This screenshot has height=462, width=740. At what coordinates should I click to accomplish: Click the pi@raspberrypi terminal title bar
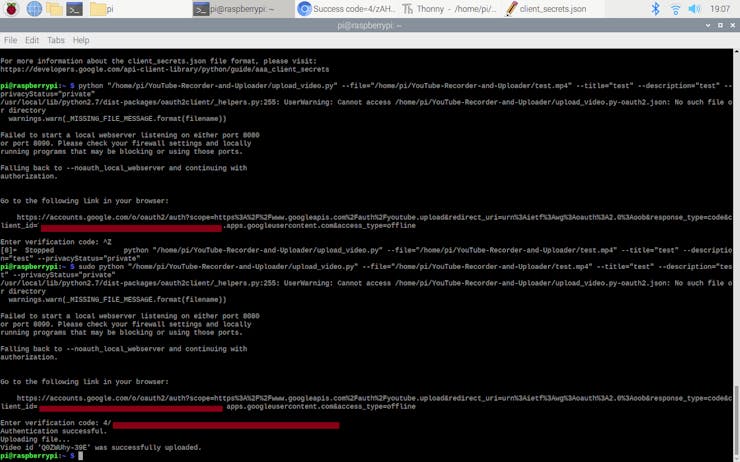click(370, 25)
